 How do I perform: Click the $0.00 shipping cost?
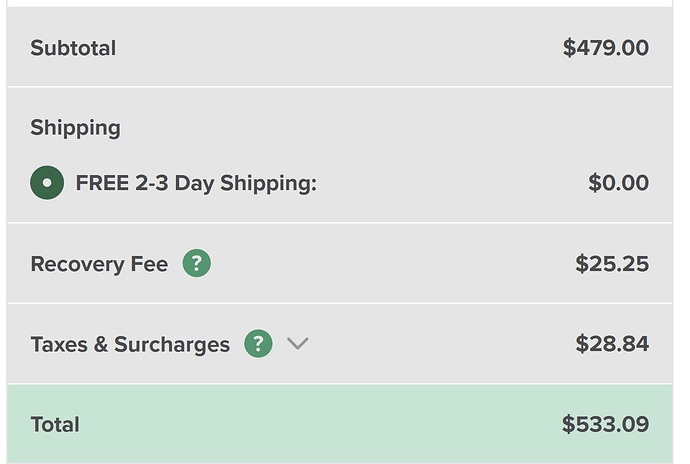(618, 184)
